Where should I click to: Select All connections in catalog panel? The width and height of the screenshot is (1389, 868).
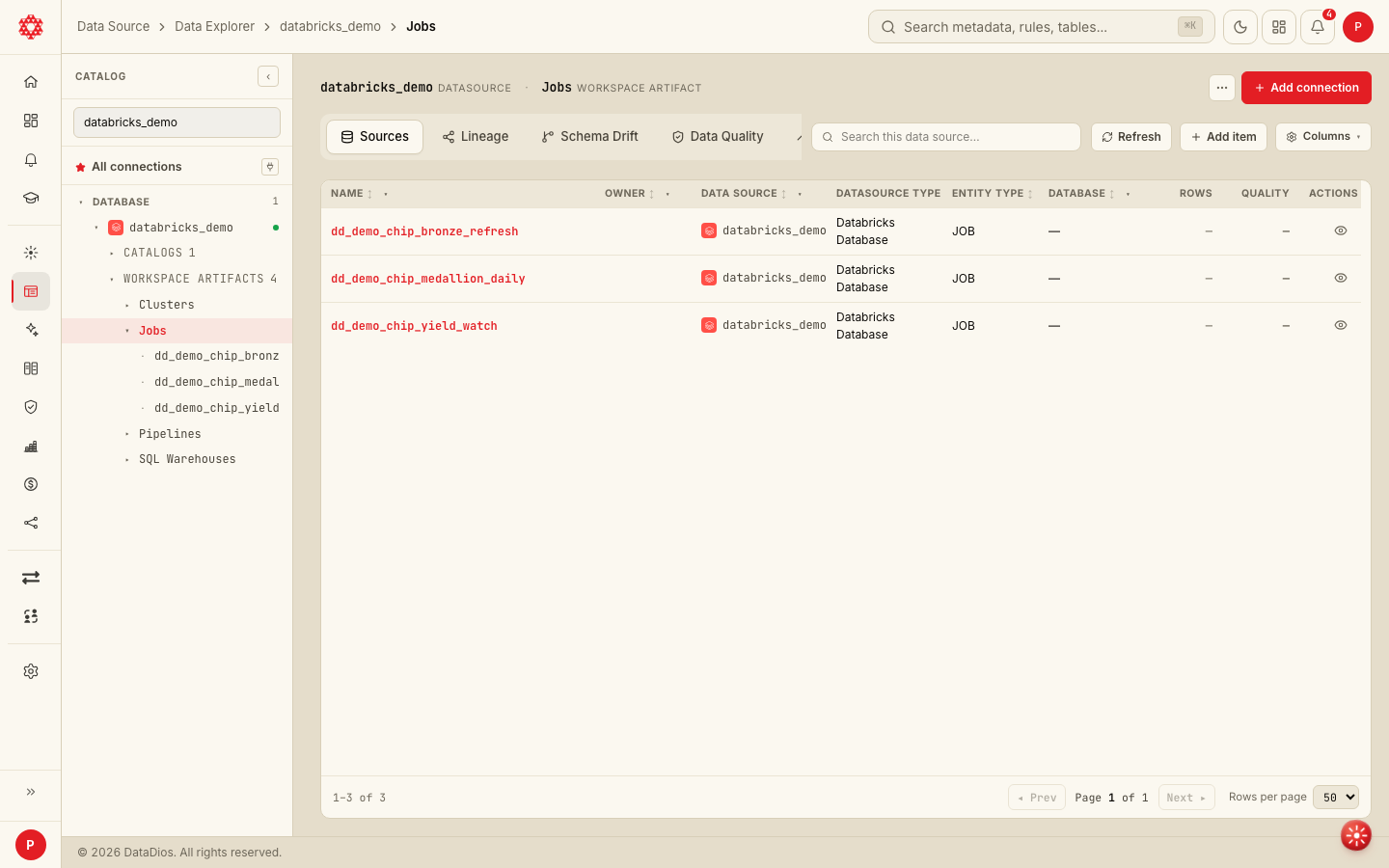(137, 167)
